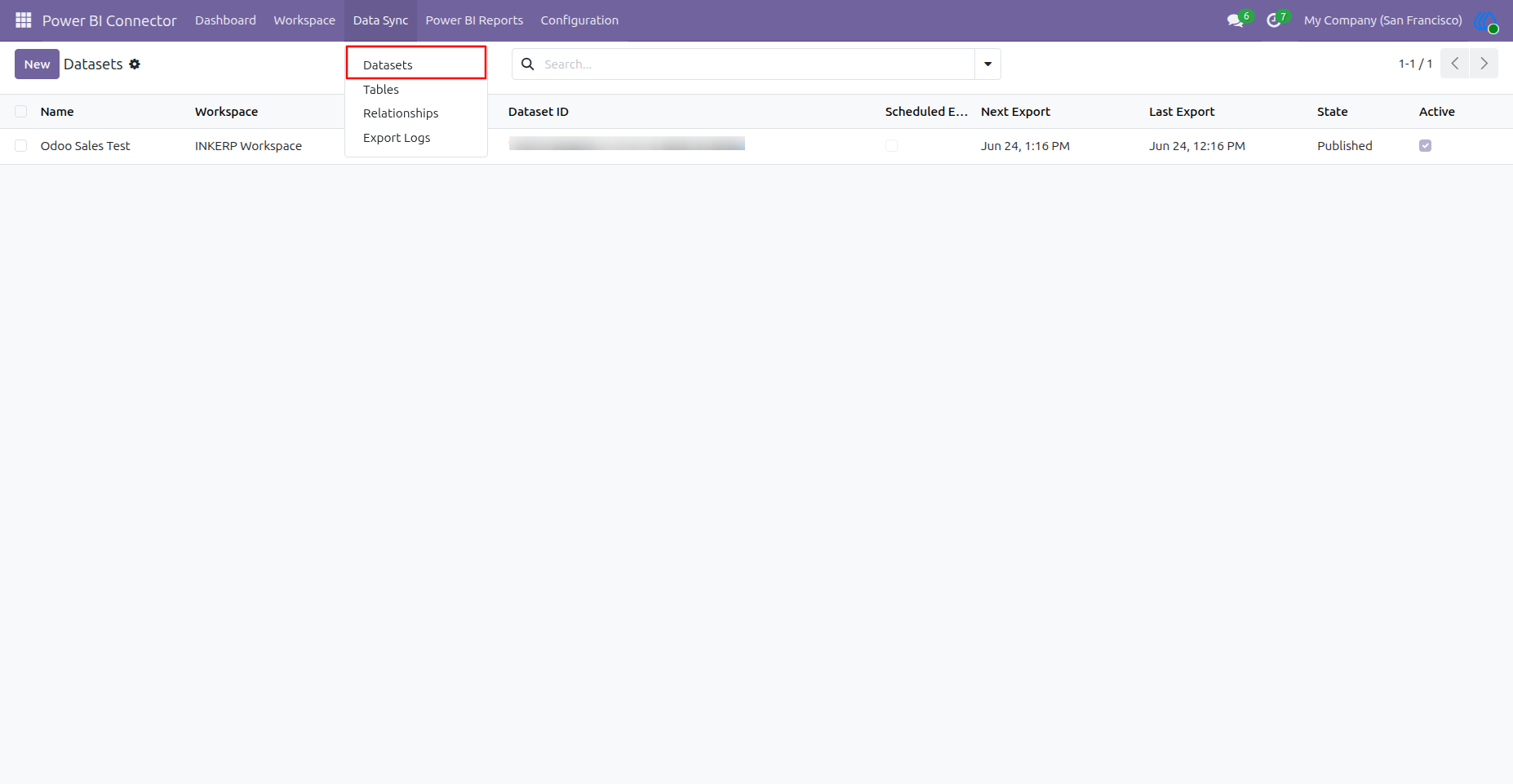Sort by the Scheduled E... column header

point(926,112)
